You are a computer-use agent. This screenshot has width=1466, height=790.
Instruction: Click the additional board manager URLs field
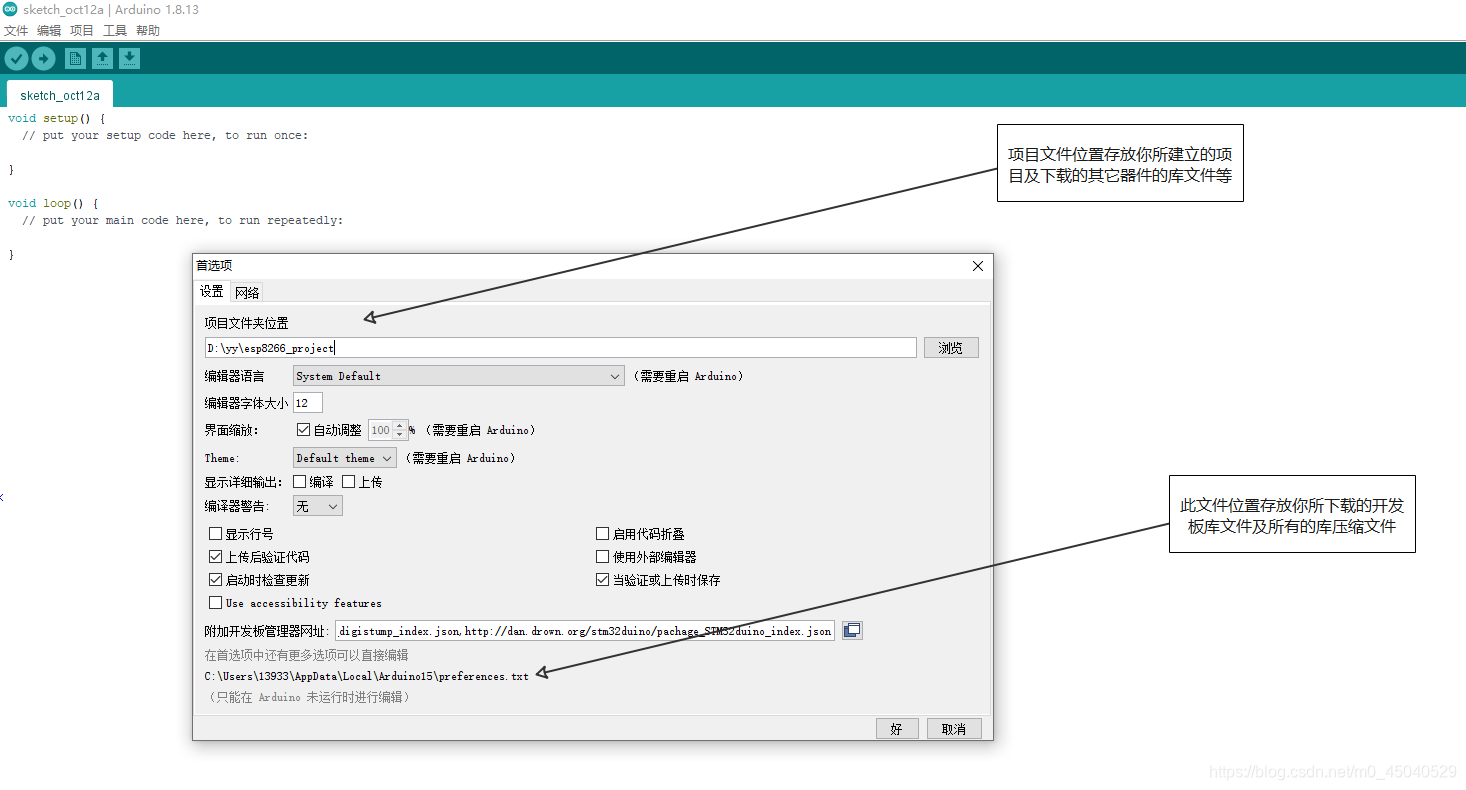pyautogui.click(x=585, y=631)
